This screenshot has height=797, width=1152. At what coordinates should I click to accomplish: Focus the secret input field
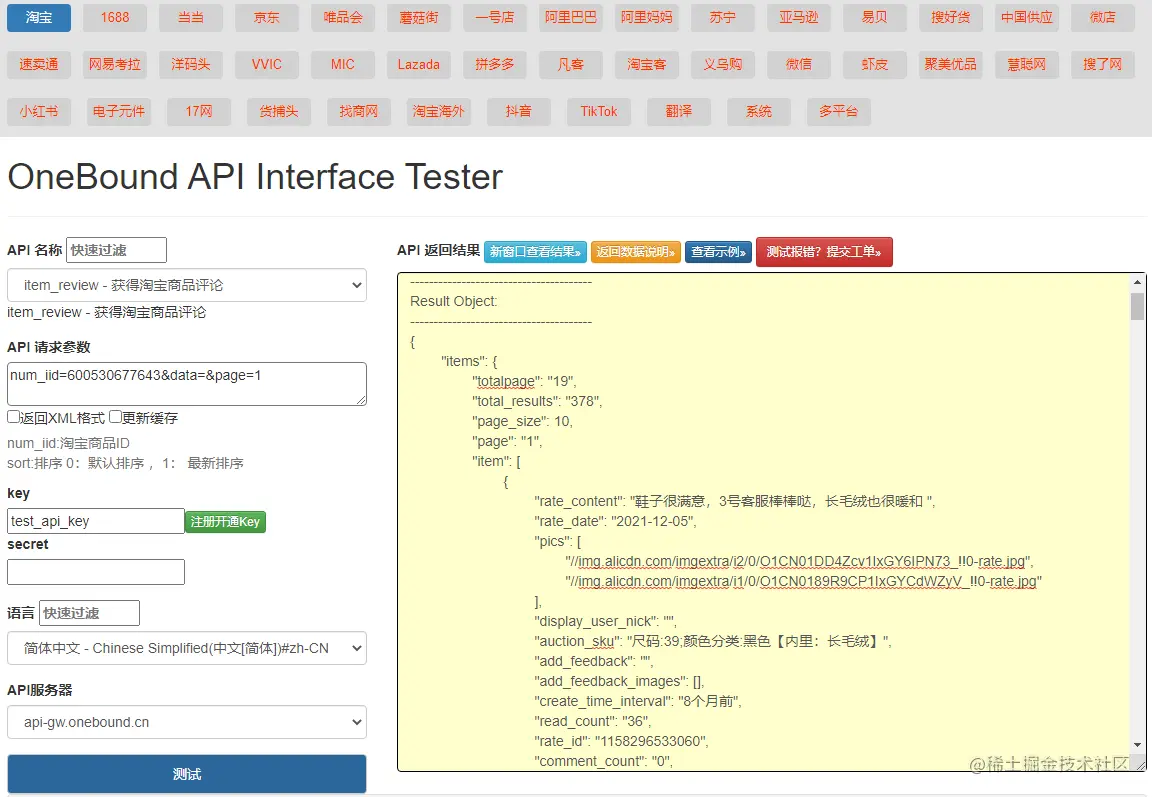[x=96, y=572]
